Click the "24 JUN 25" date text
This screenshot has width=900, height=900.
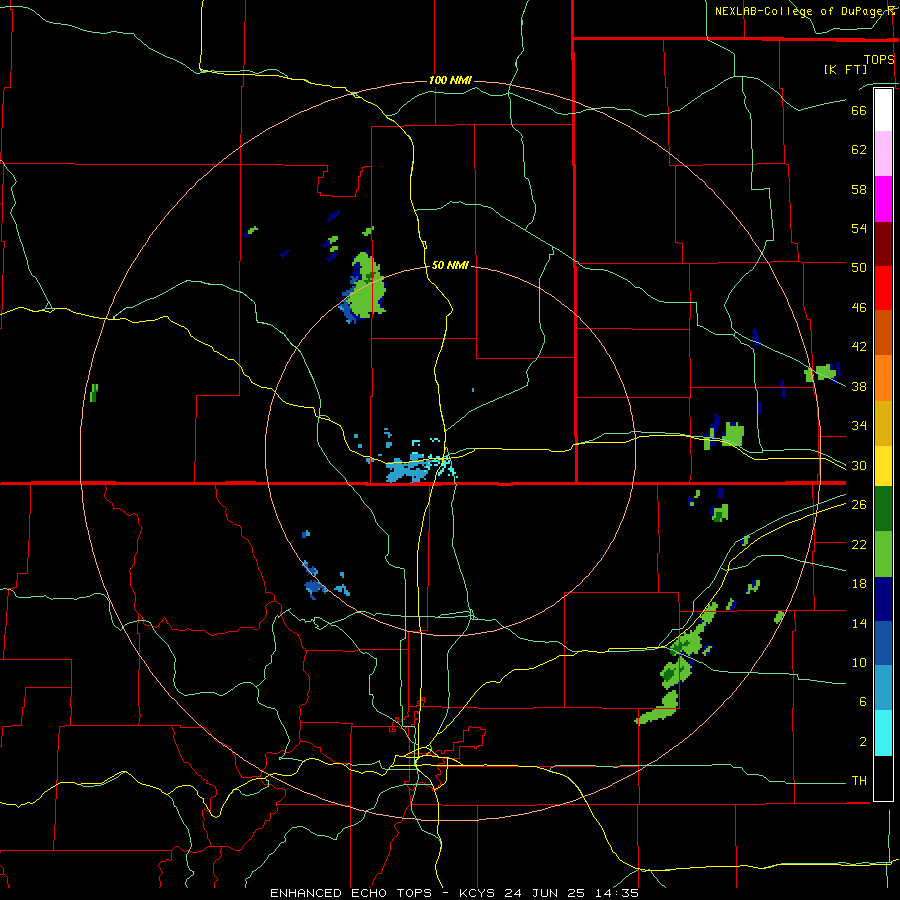tap(545, 893)
